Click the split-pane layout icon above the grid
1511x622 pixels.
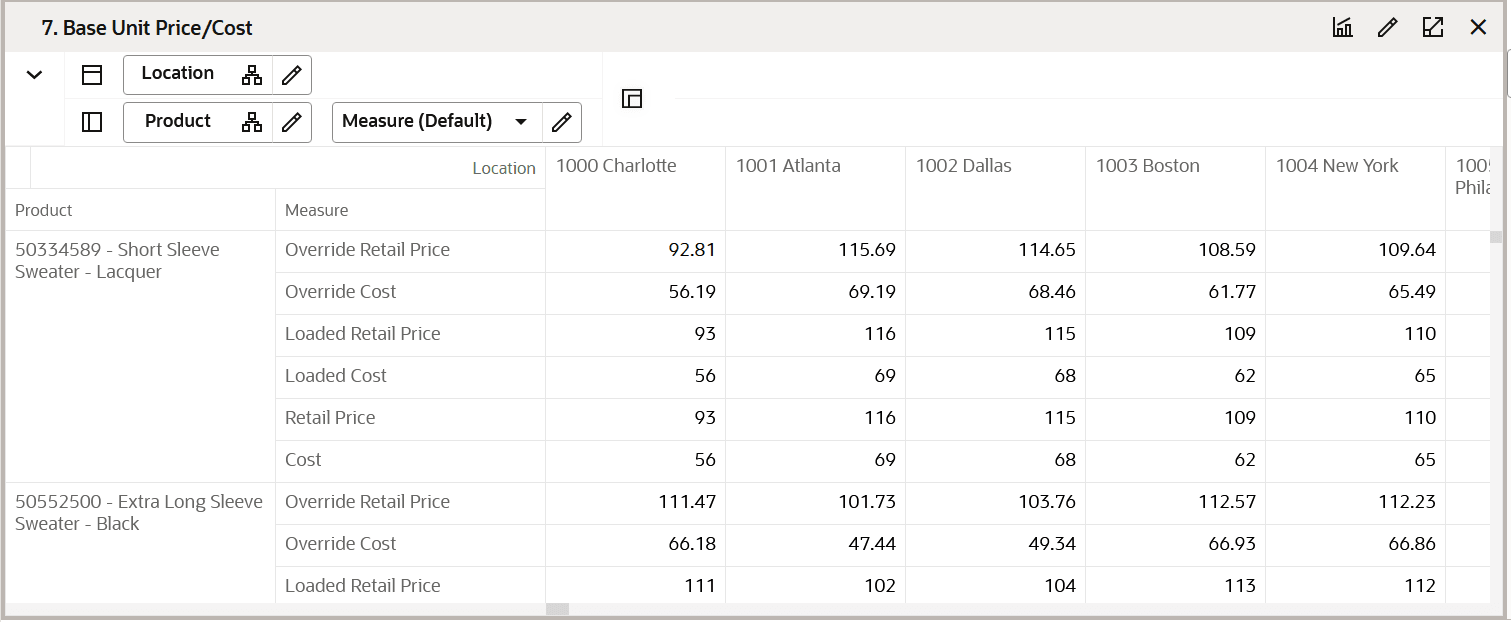631,98
